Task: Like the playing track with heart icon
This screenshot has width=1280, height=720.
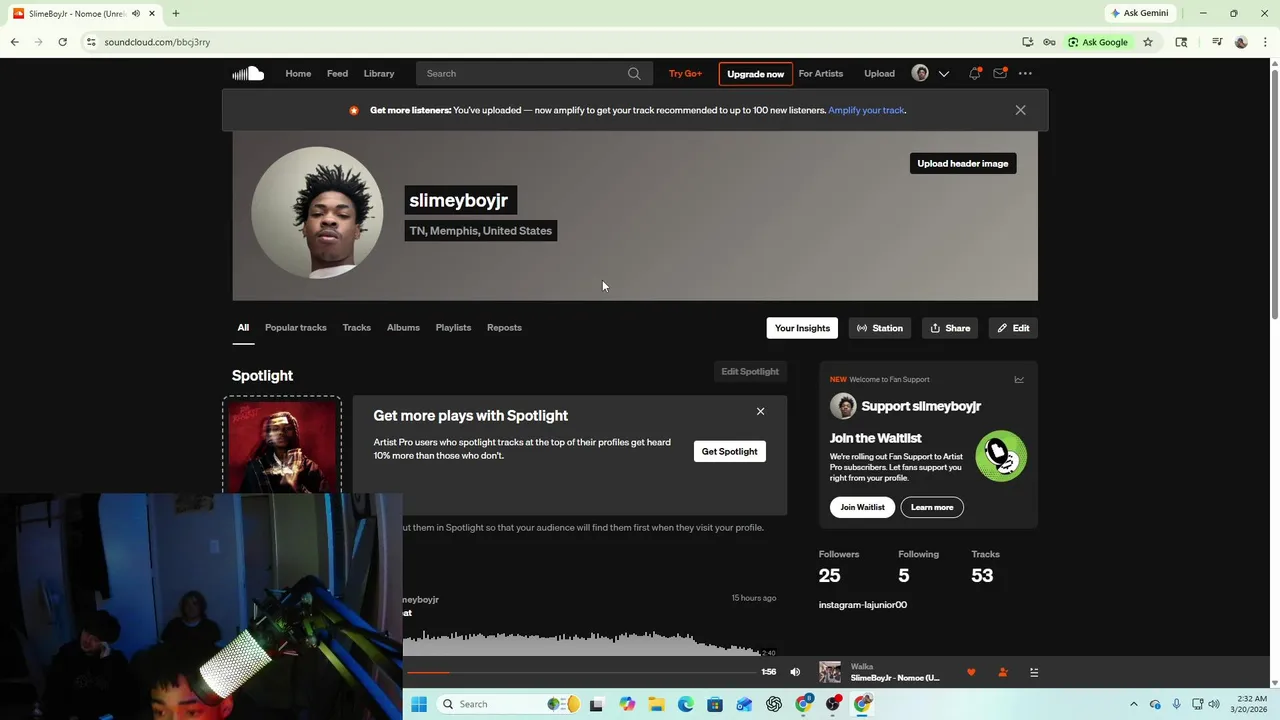Action: [971, 672]
